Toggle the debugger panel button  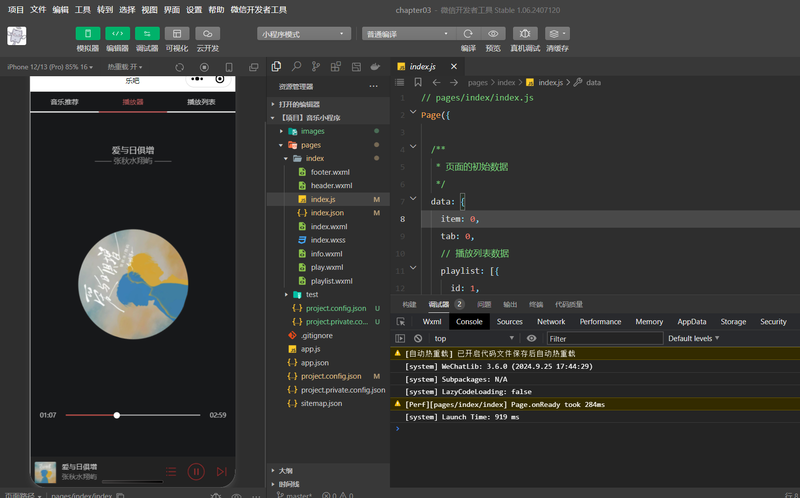pyautogui.click(x=147, y=34)
